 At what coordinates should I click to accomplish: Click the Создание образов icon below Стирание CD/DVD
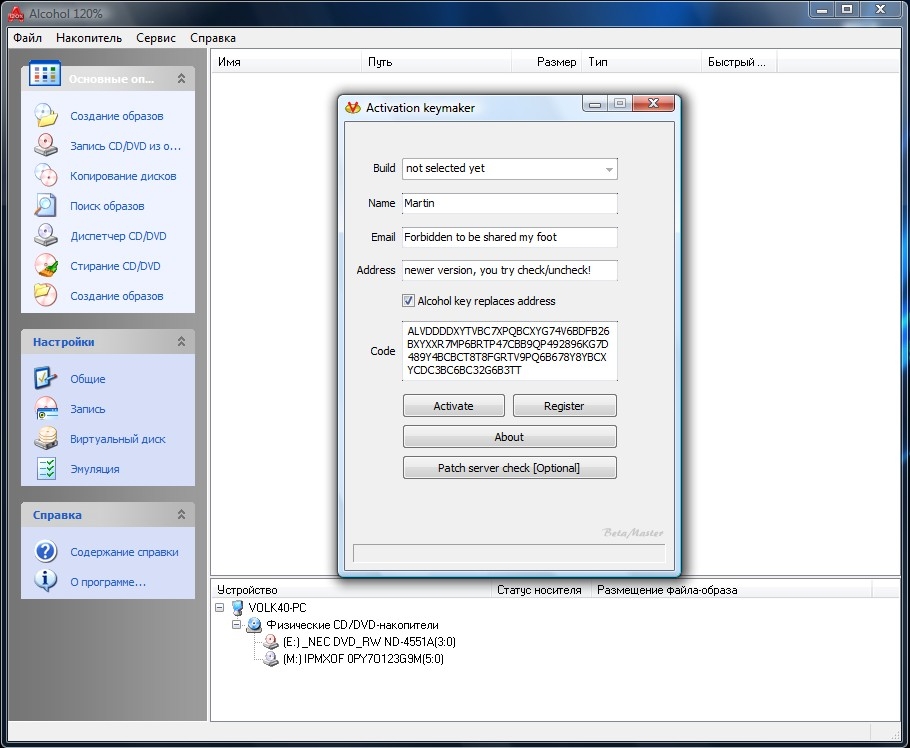[46, 295]
